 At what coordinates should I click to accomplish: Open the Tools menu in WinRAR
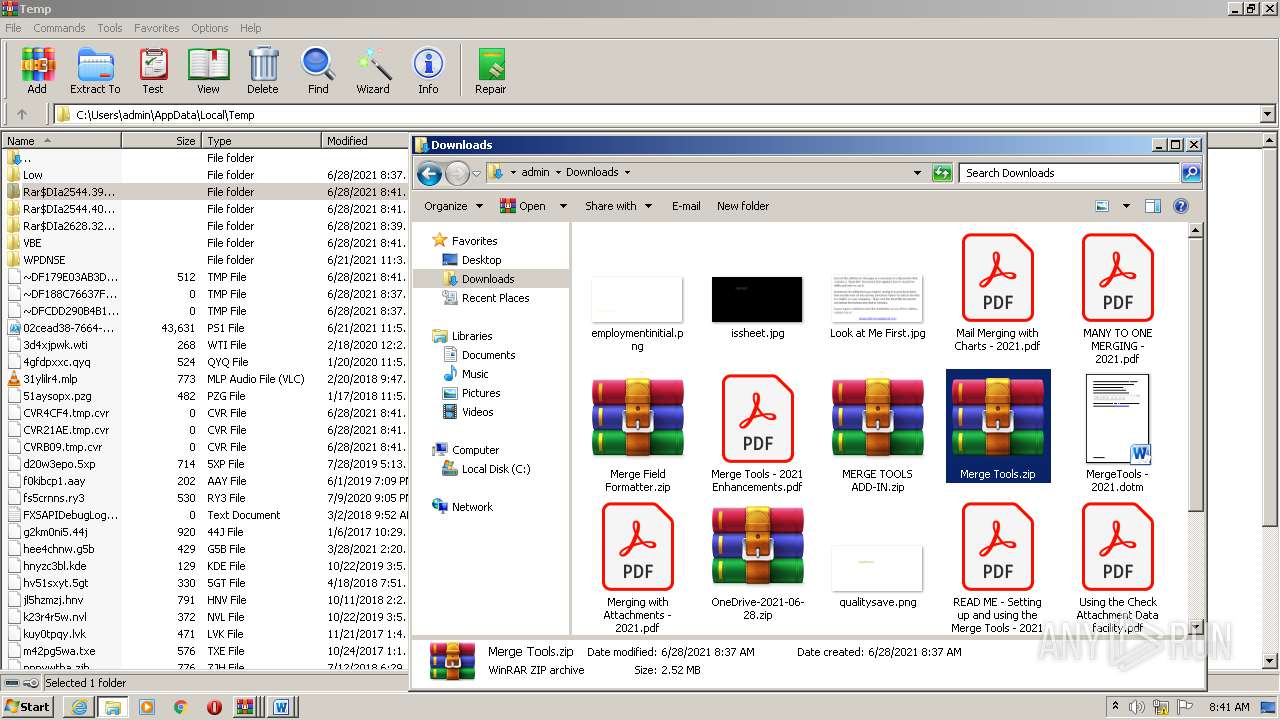pos(110,28)
